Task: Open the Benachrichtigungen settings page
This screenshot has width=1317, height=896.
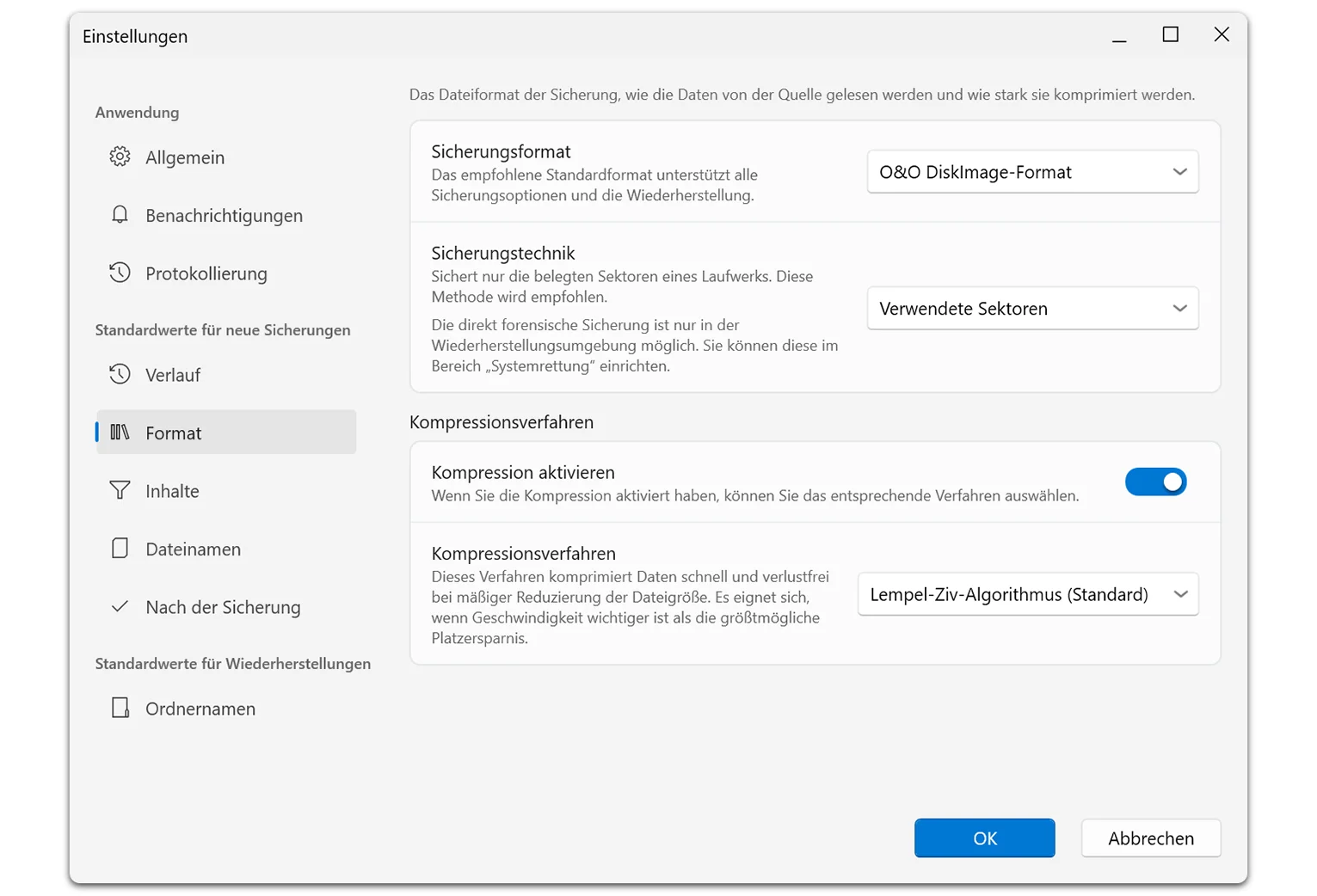Action: coord(225,215)
